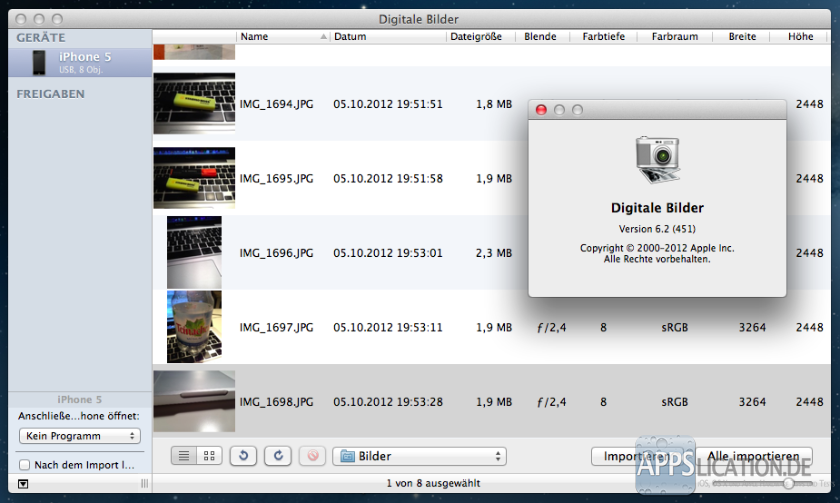Click the camera app icon in About dialog
This screenshot has width=840, height=503.
pyautogui.click(x=658, y=160)
